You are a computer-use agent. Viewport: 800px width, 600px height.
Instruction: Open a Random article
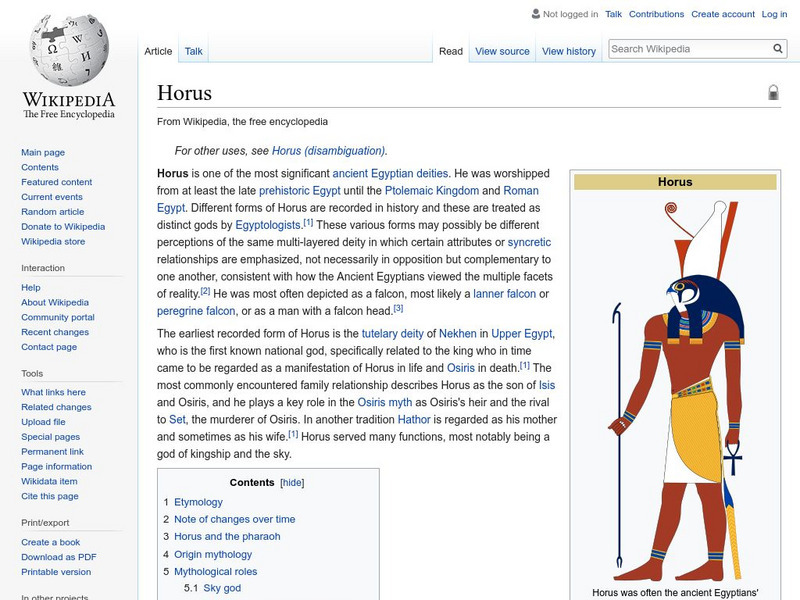pyautogui.click(x=53, y=211)
